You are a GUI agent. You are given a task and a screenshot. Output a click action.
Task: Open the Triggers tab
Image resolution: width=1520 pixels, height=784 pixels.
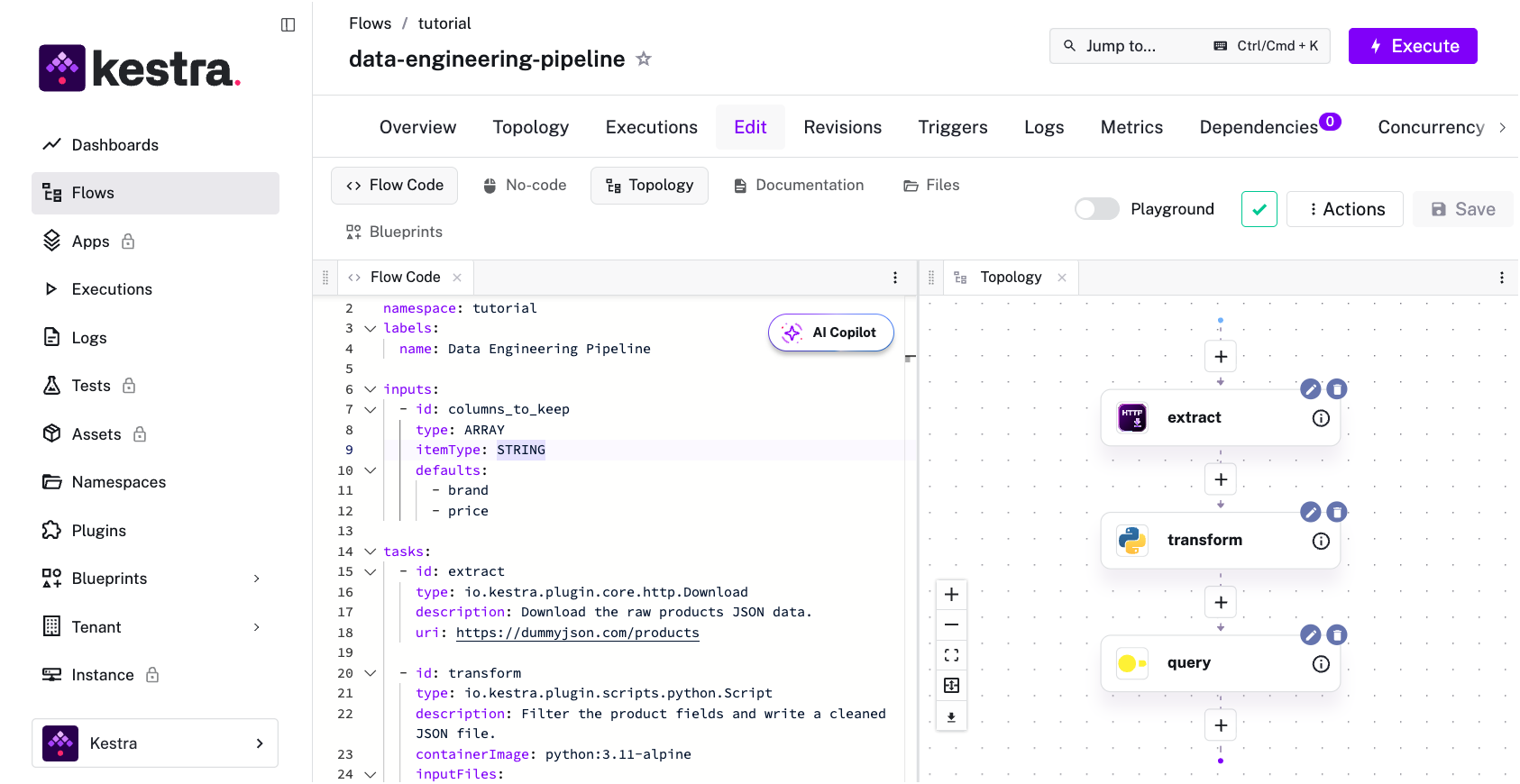(x=952, y=127)
